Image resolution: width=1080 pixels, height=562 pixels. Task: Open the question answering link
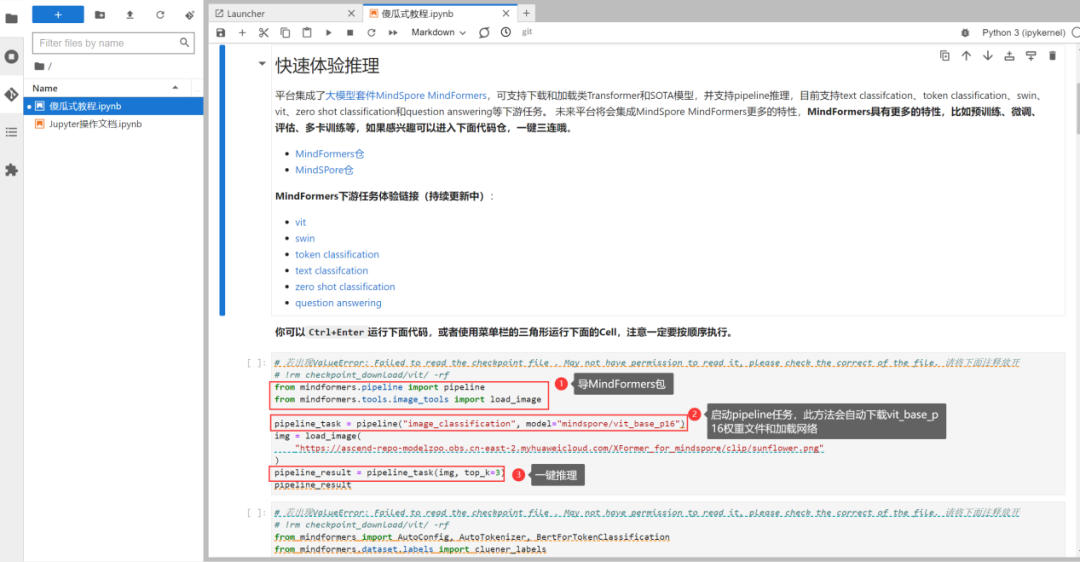[x=338, y=303]
